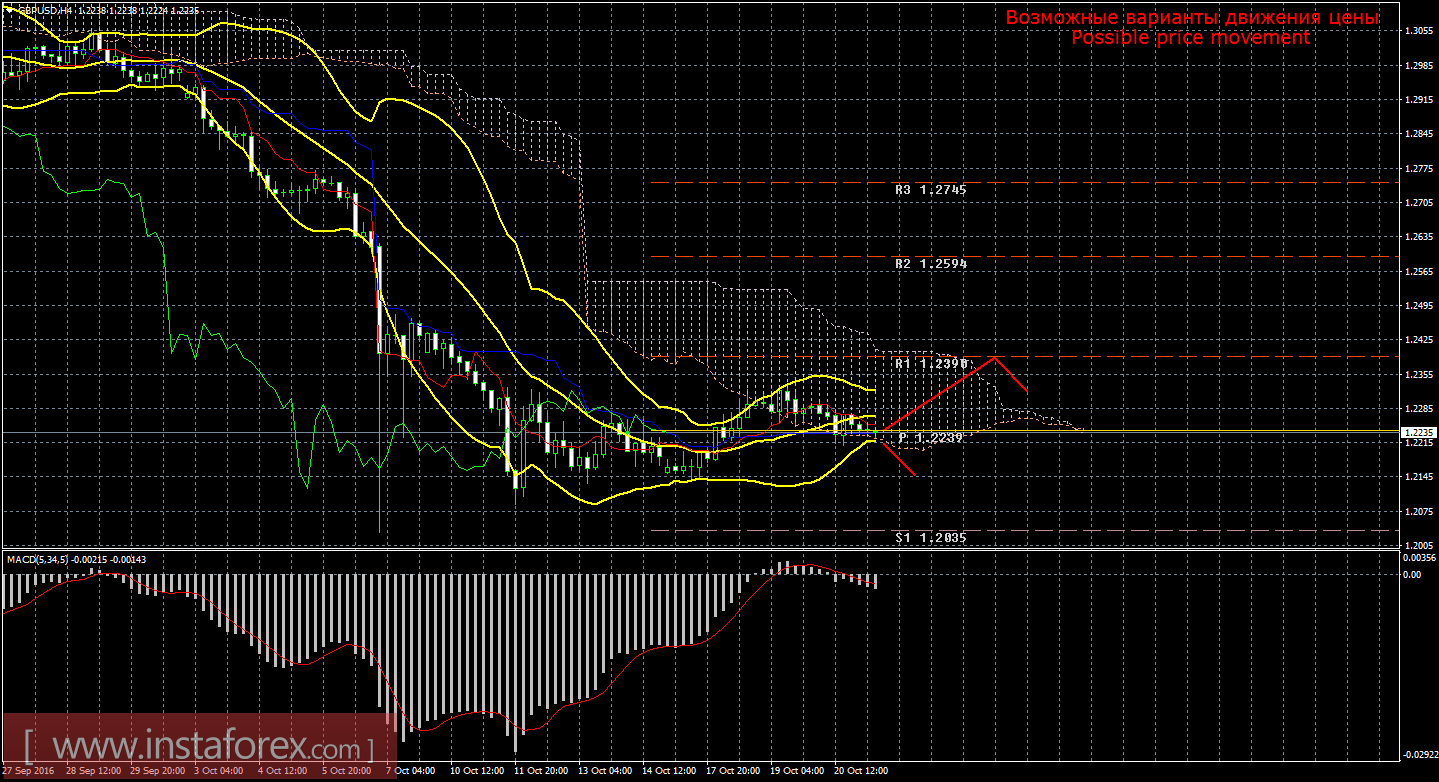The height and width of the screenshot is (782, 1439).
Task: Click the current price tag 1.2235 on price axis
Action: click(1418, 433)
